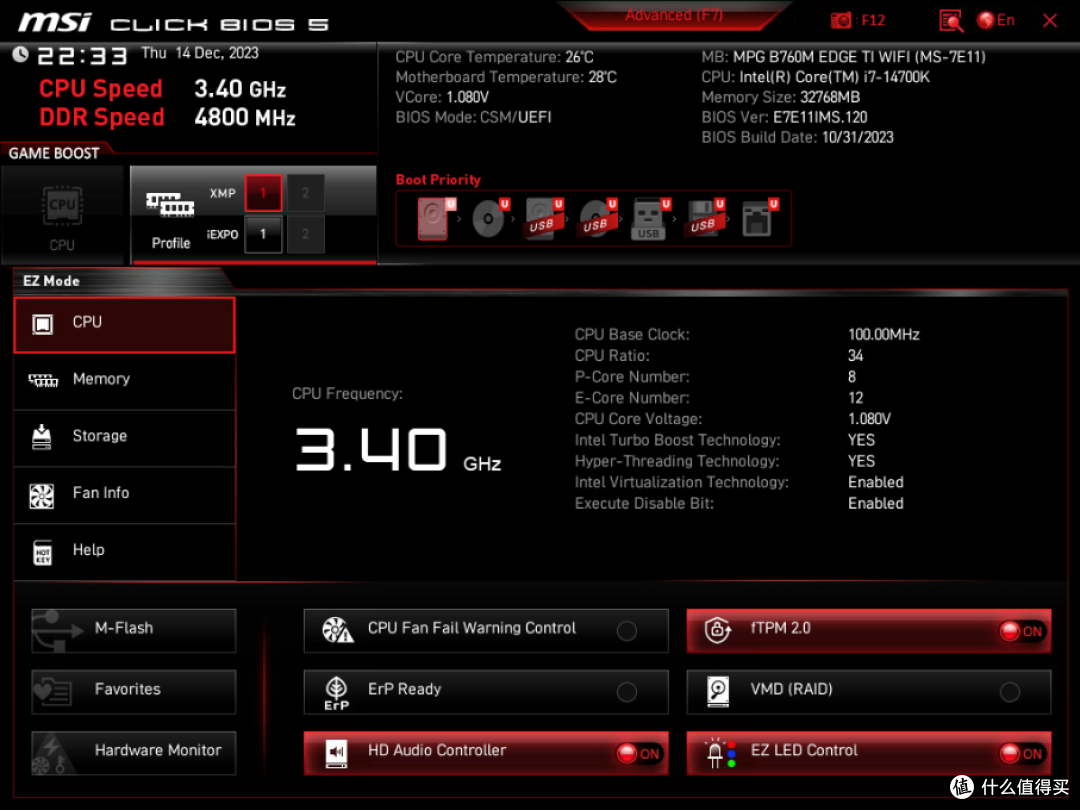The width and height of the screenshot is (1080, 810).
Task: Click the Help hotkey icon
Action: pos(42,552)
